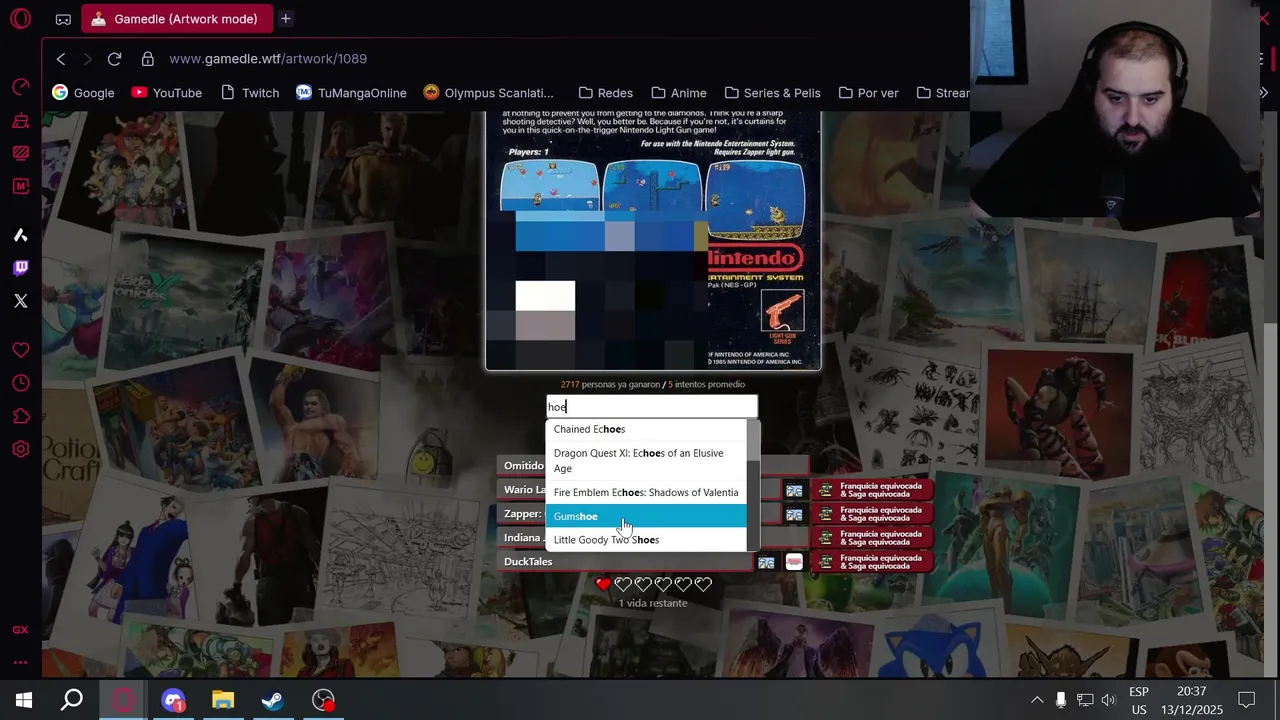Open Google bookmark
1280x720 pixels.
[x=84, y=93]
